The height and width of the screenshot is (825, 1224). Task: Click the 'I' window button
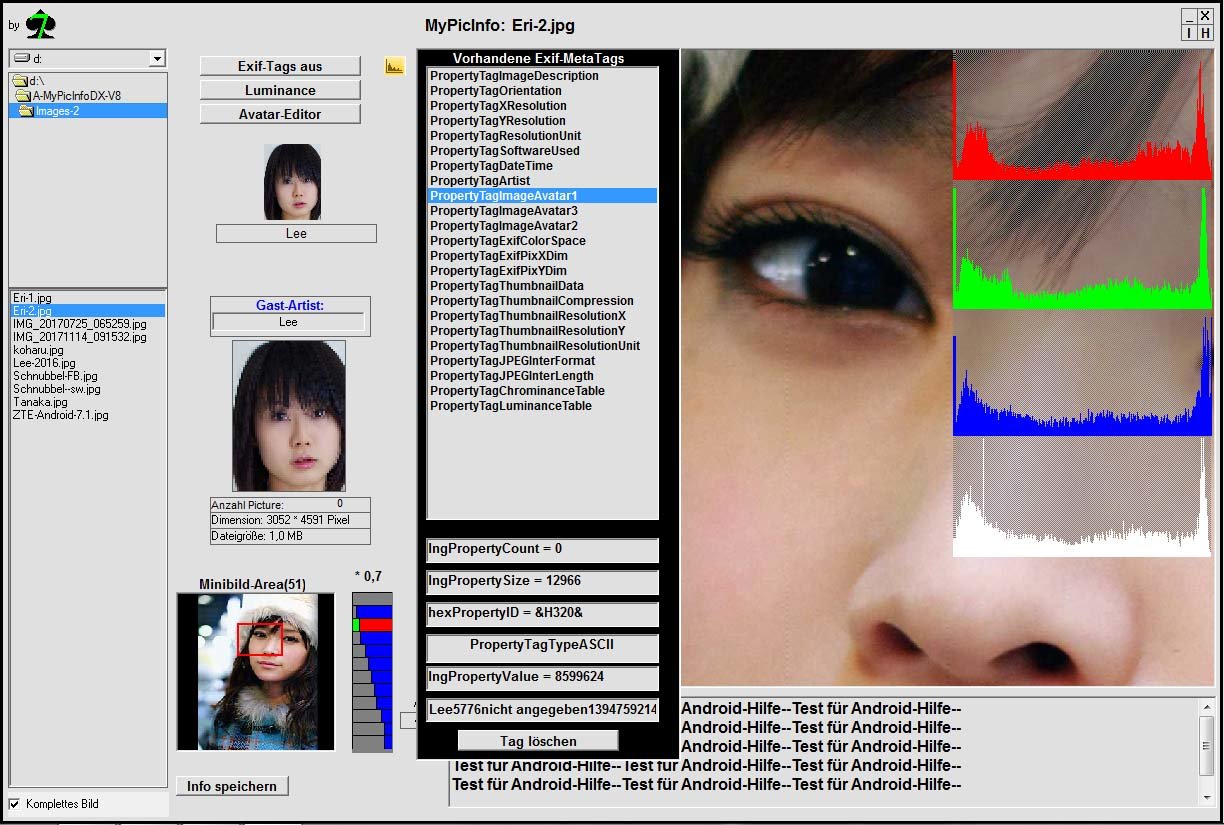1189,32
